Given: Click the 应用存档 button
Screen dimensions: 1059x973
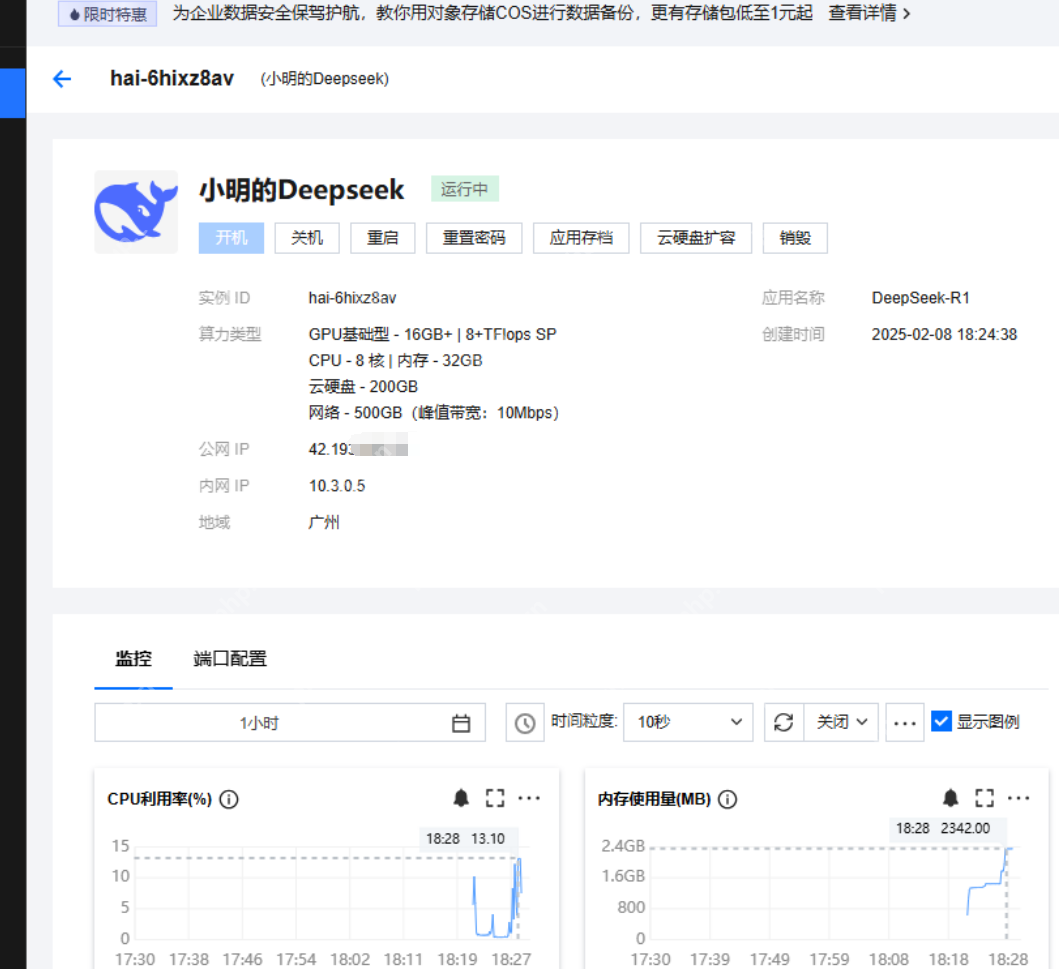Looking at the screenshot, I should click(581, 238).
